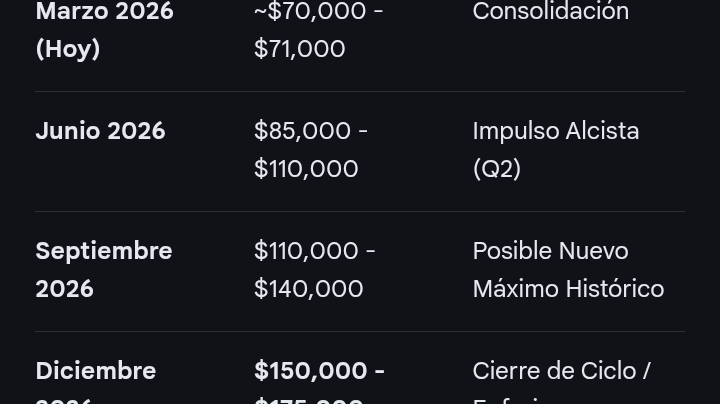Select the Impulso Alcista phase text
The image size is (720, 404).
point(556,131)
